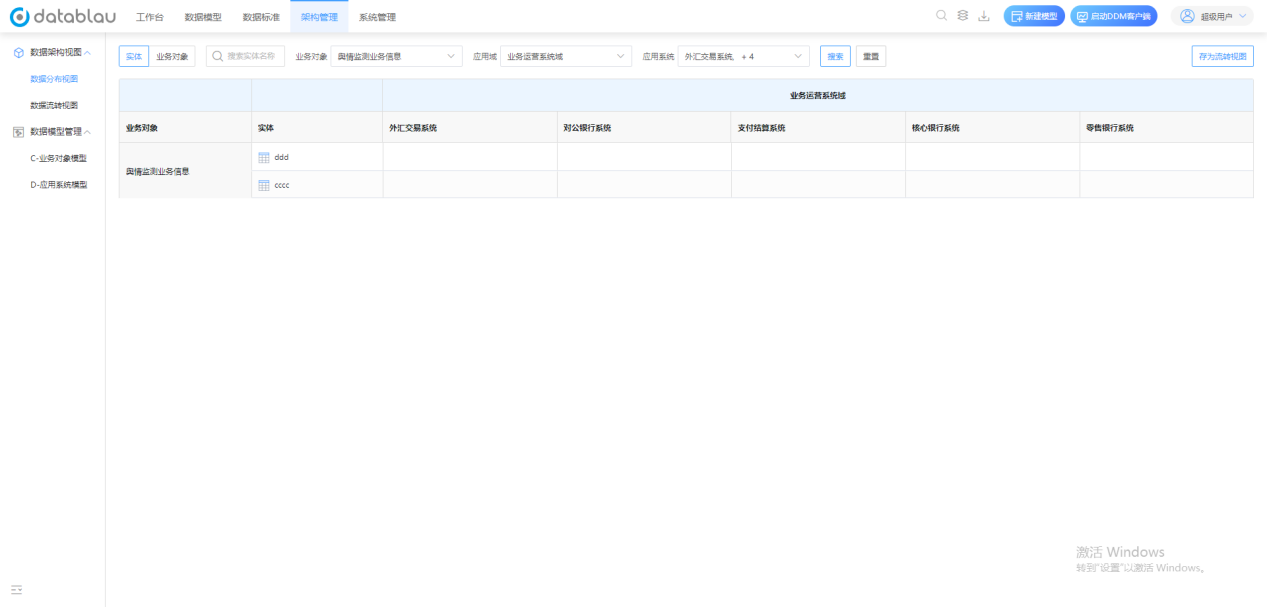1267x607 pixels.
Task: Click the 数据架构视图 cube icon
Action: coord(18,52)
